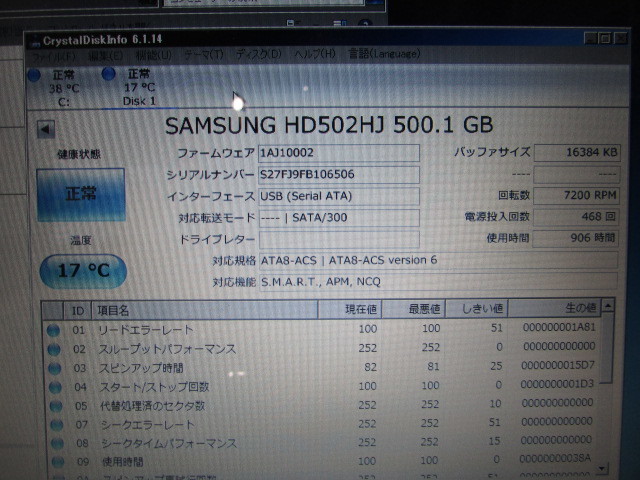The height and width of the screenshot is (480, 640).
Task: Open the 機能(U) menu
Action: [153, 55]
